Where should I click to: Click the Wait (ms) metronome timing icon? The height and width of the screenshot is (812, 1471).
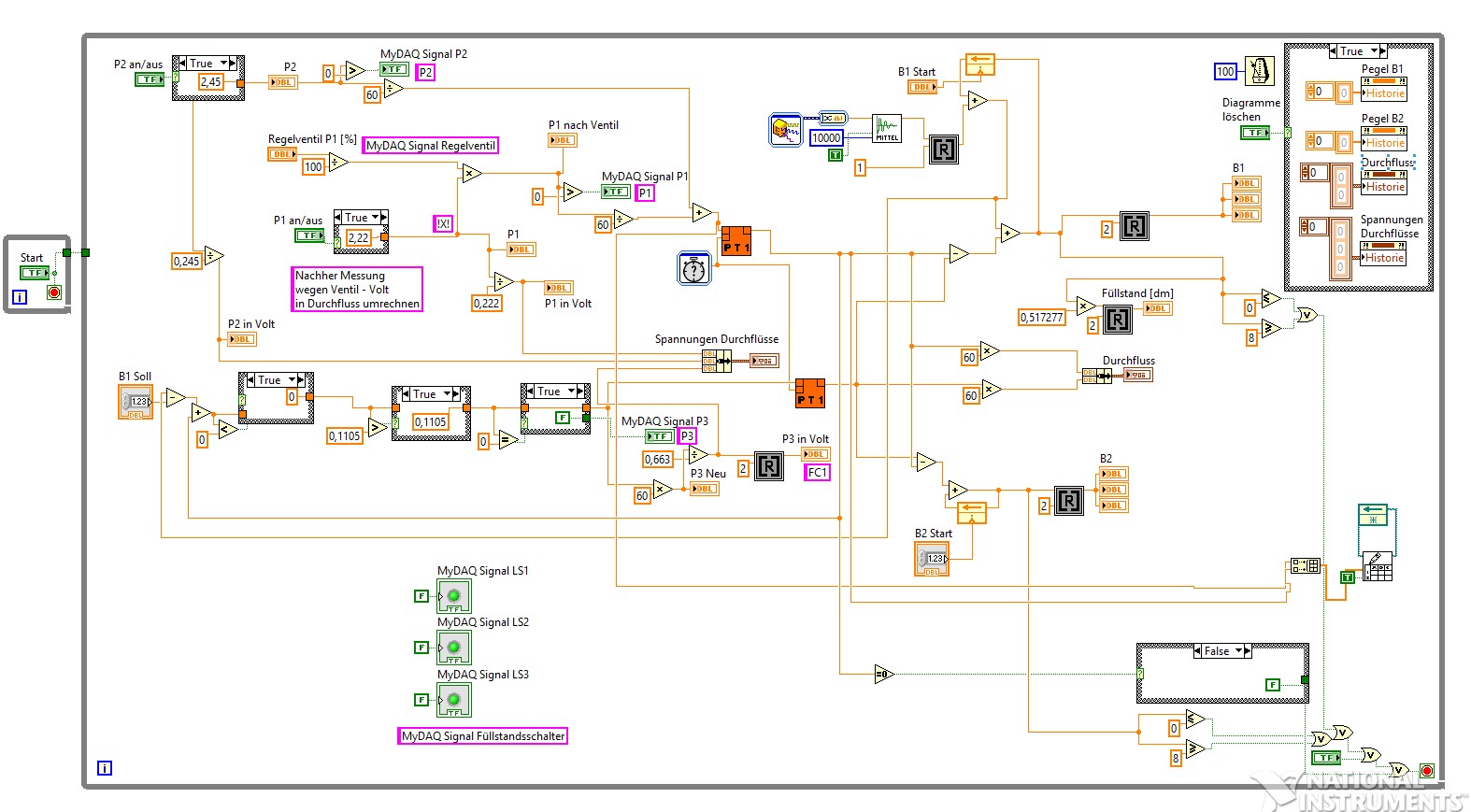point(1260,71)
